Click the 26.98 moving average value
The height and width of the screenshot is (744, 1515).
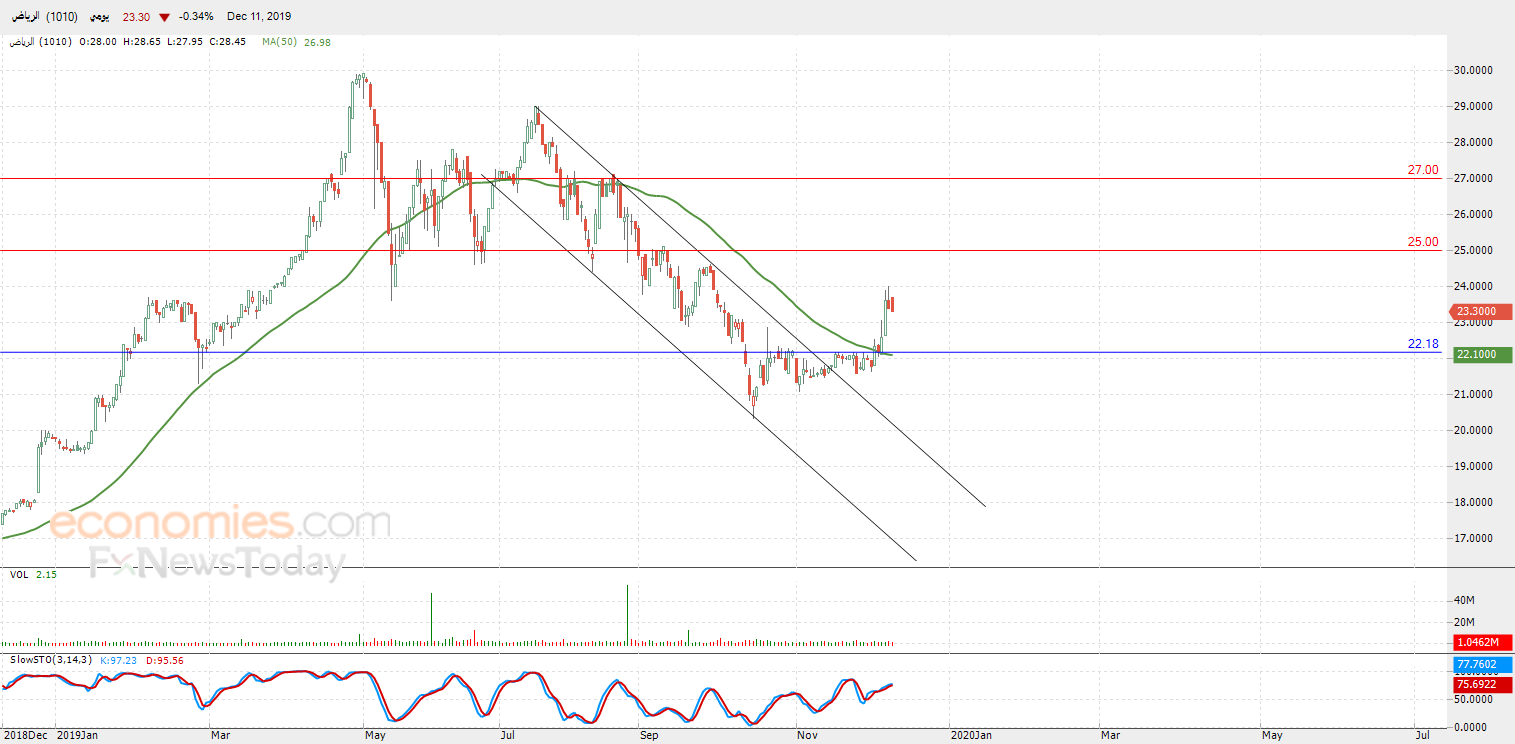point(316,42)
